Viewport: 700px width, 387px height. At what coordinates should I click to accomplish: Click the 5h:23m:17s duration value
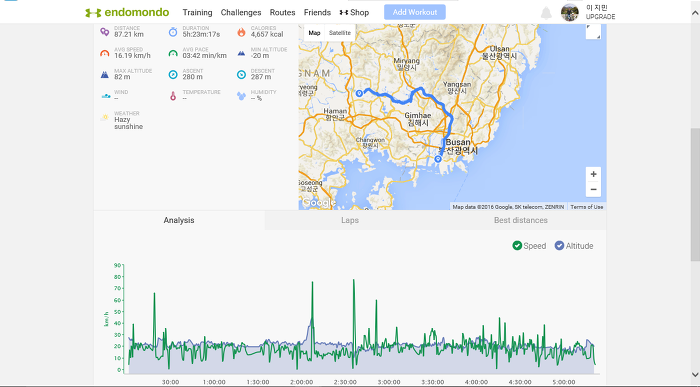tap(201, 34)
